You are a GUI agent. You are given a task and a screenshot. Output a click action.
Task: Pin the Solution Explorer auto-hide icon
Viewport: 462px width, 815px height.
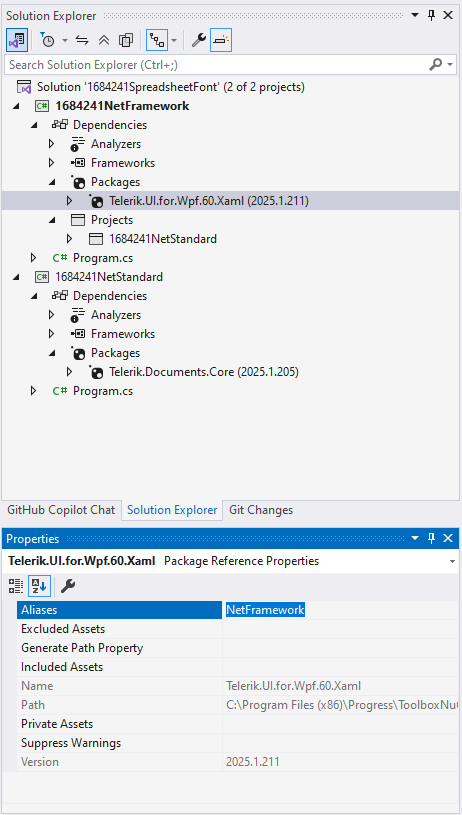pyautogui.click(x=431, y=16)
